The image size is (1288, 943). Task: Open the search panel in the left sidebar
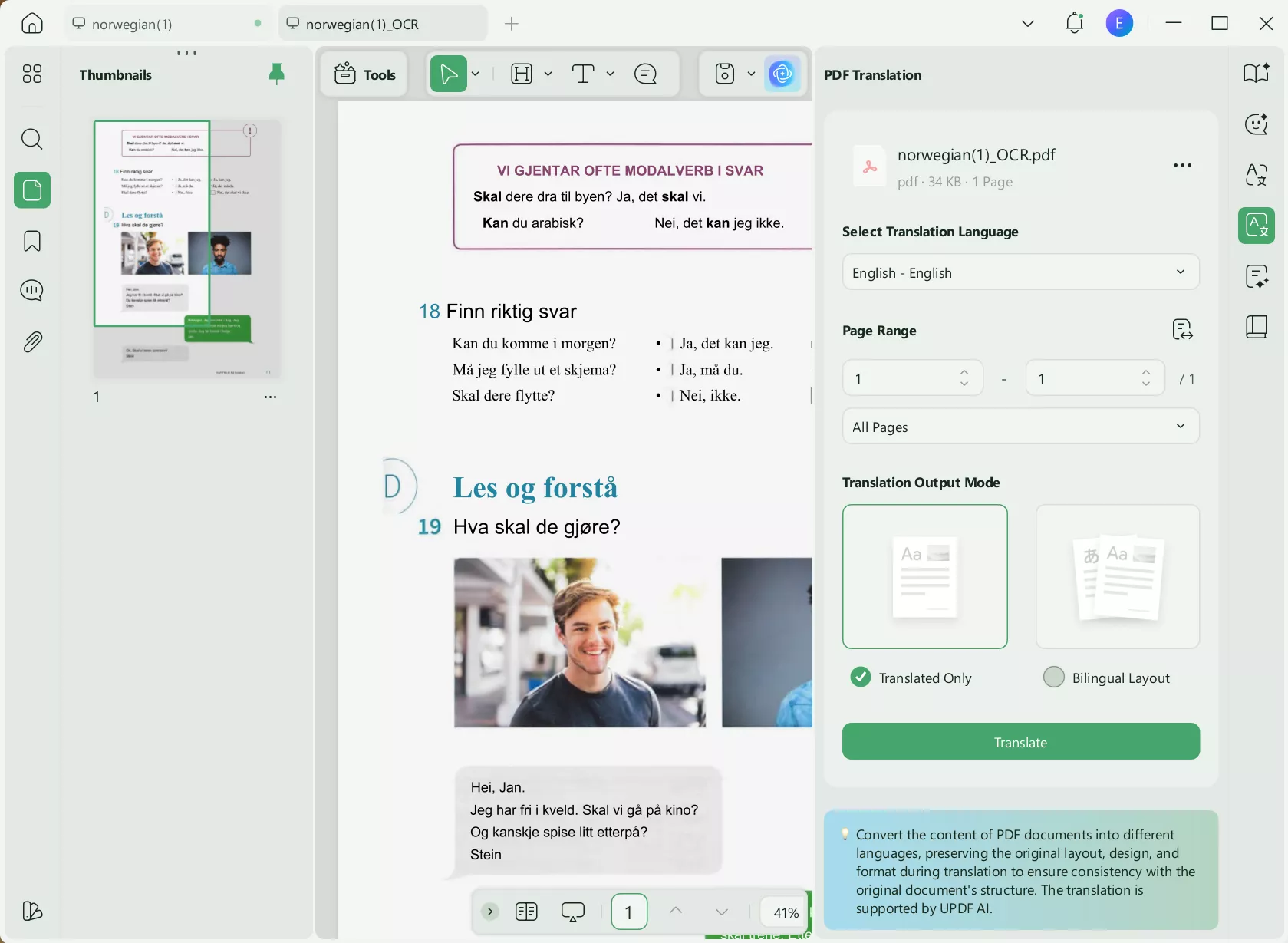point(31,139)
